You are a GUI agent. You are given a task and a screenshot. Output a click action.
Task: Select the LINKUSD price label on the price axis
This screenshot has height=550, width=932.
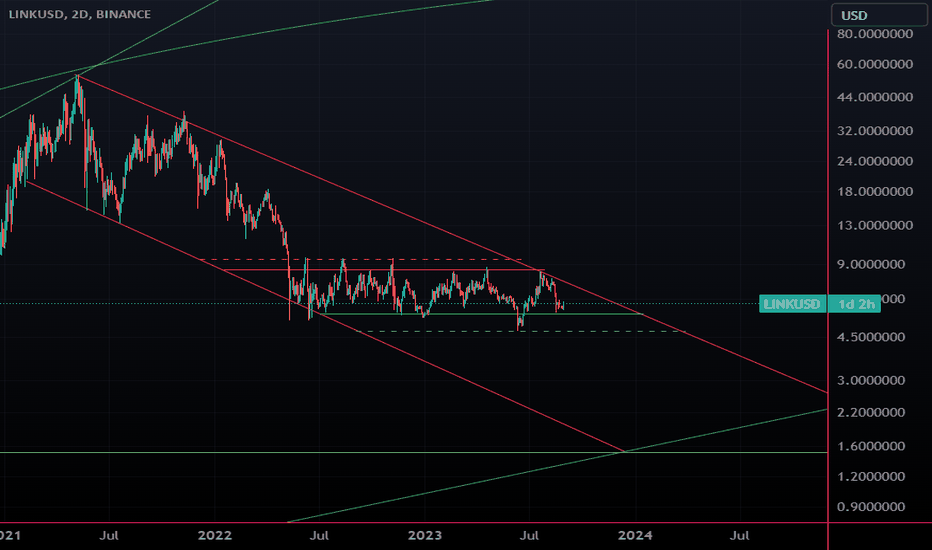click(x=792, y=304)
